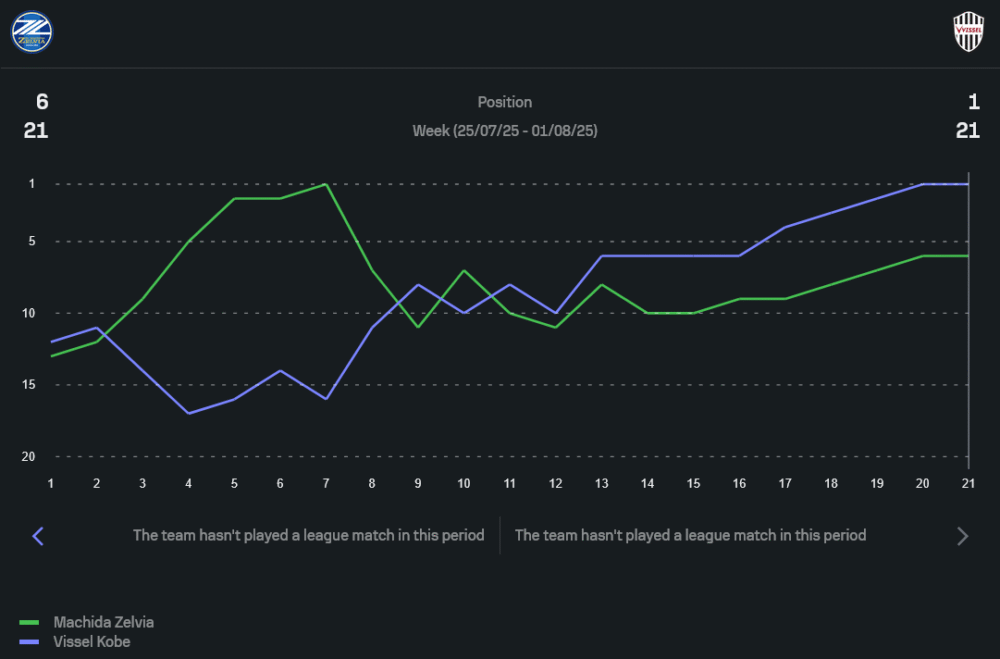This screenshot has width=1000, height=659.
Task: Click Machida Zelvia's position number 6
Action: pos(42,102)
